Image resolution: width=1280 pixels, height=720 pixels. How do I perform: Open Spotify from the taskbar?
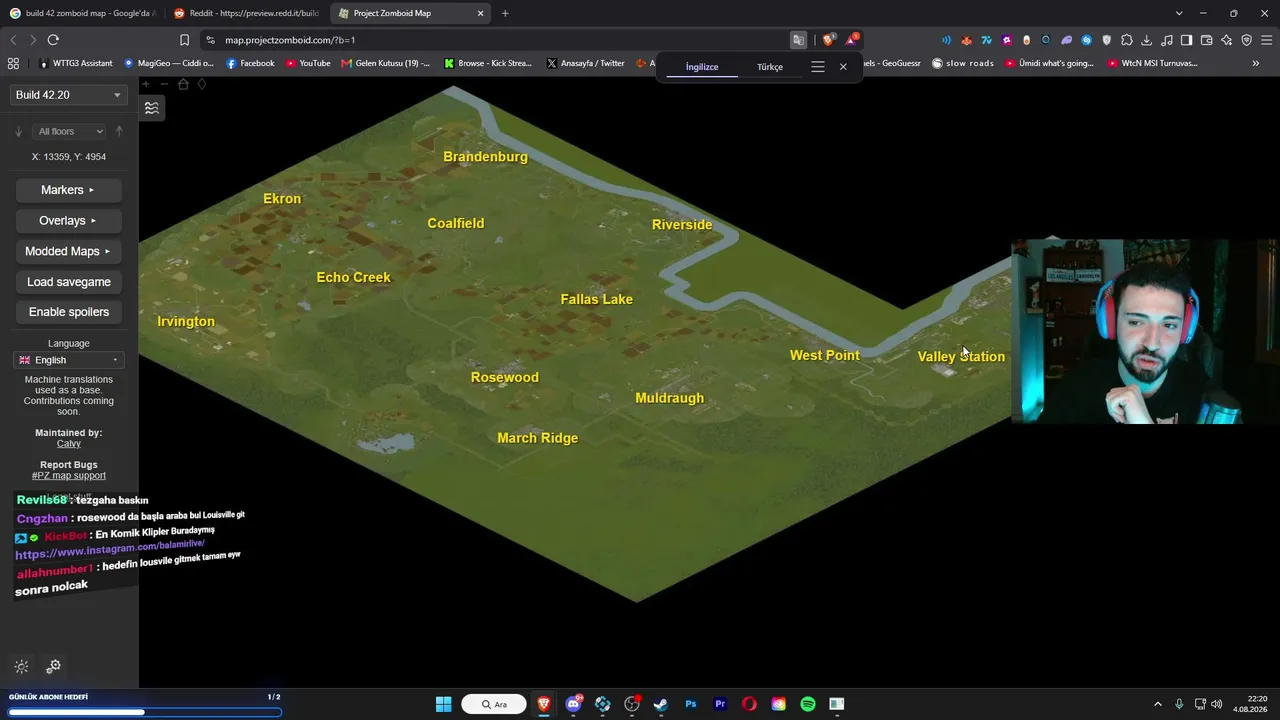(808, 704)
